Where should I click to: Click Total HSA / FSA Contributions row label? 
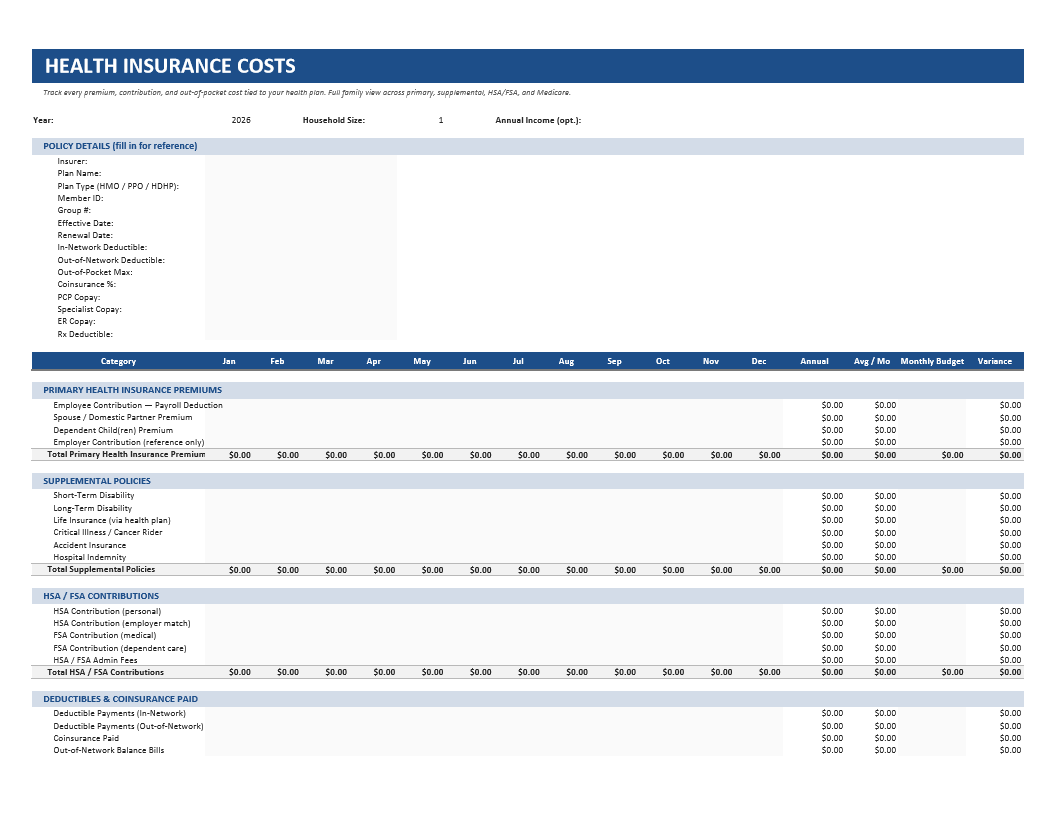[105, 673]
